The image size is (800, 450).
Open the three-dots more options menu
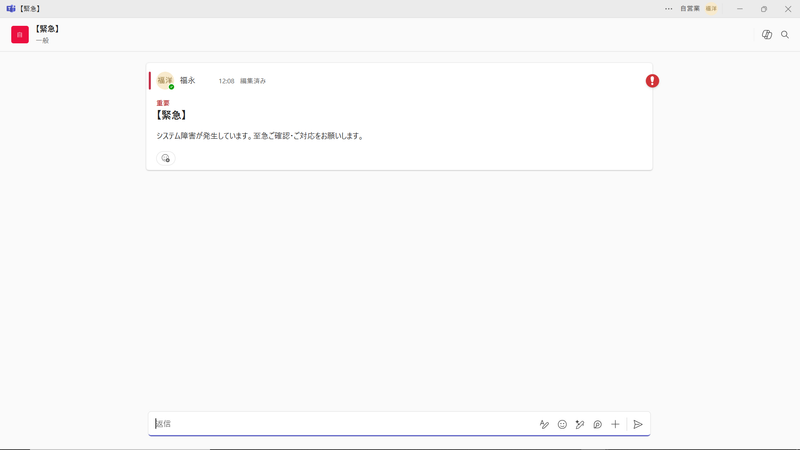point(668,9)
